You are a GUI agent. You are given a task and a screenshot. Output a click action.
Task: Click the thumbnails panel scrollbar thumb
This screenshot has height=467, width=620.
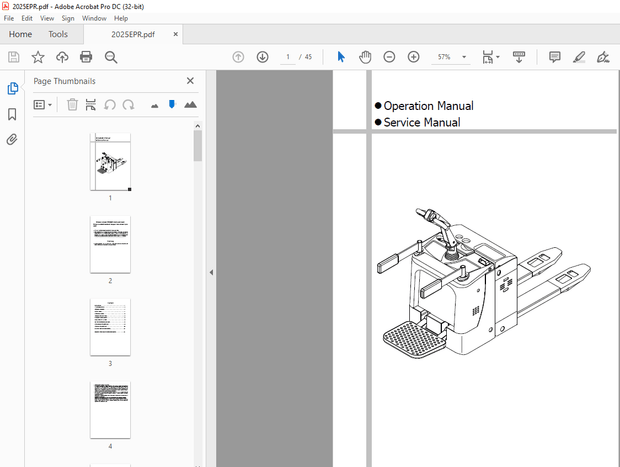click(x=198, y=146)
